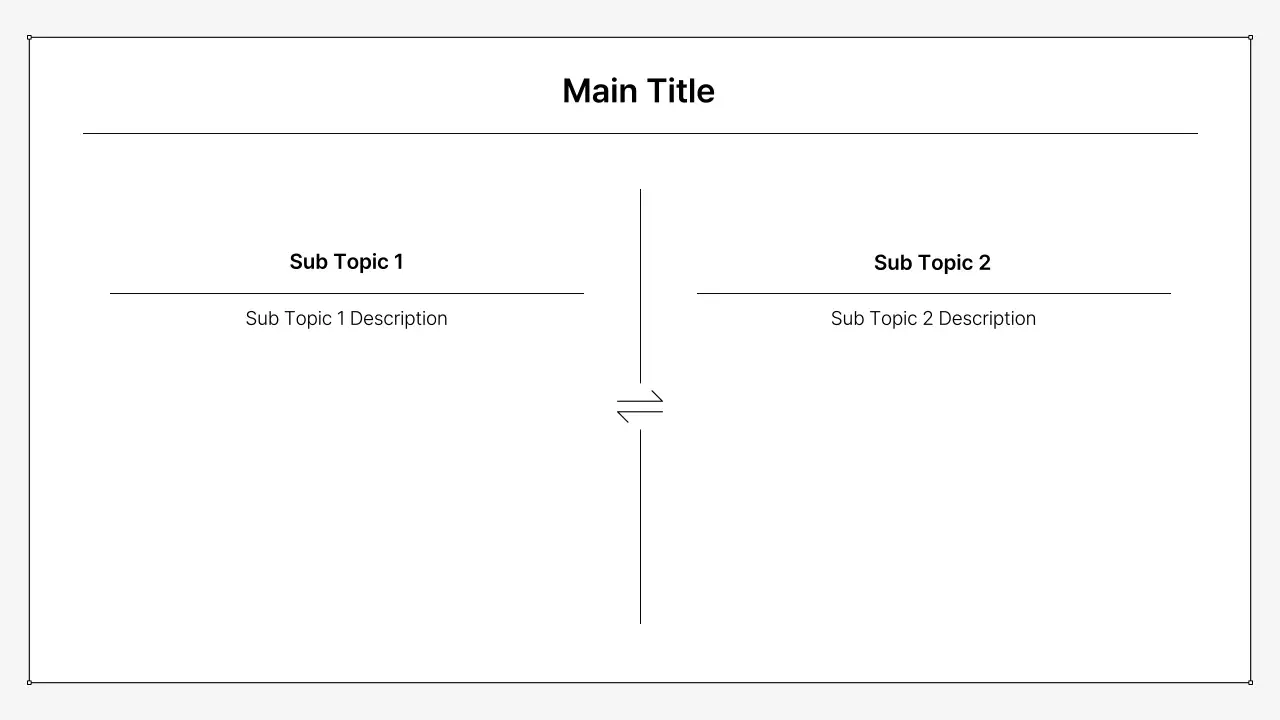Click the bottom border edge of the slide frame

click(640, 683)
